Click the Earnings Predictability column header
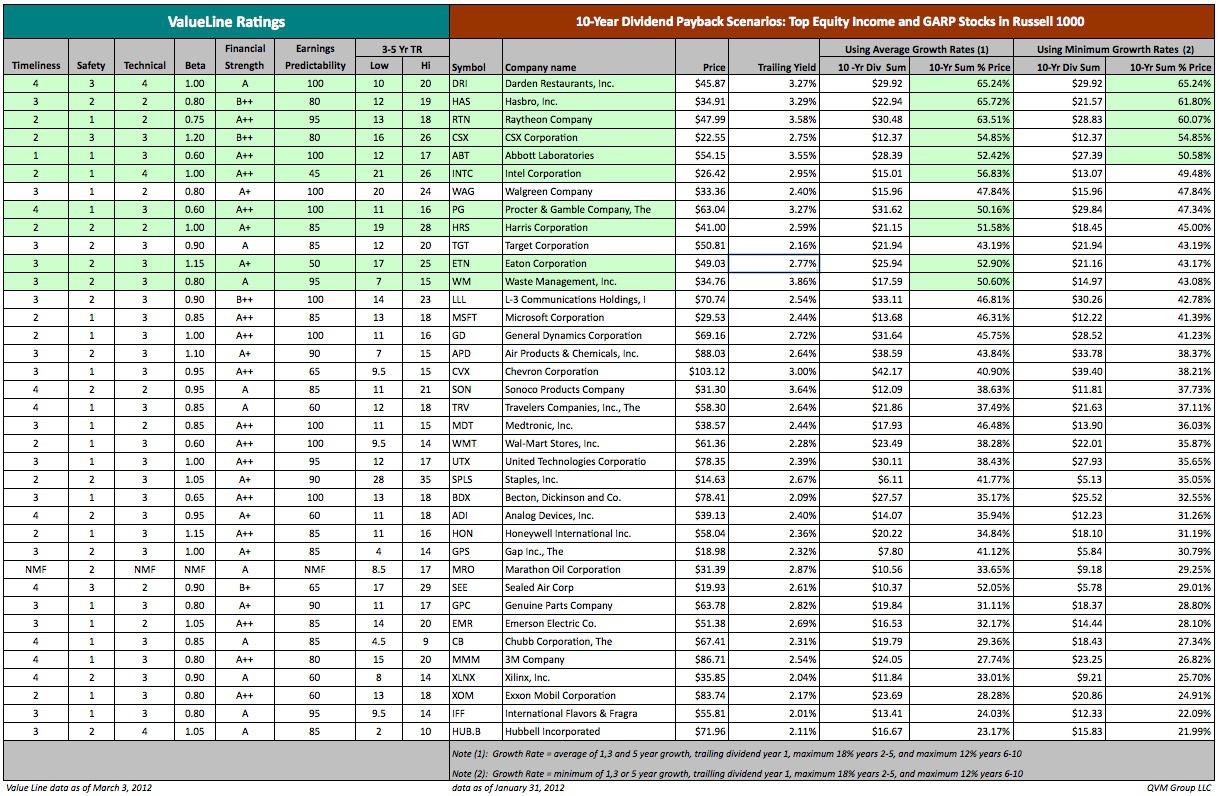The image size is (1220, 796). (x=316, y=57)
